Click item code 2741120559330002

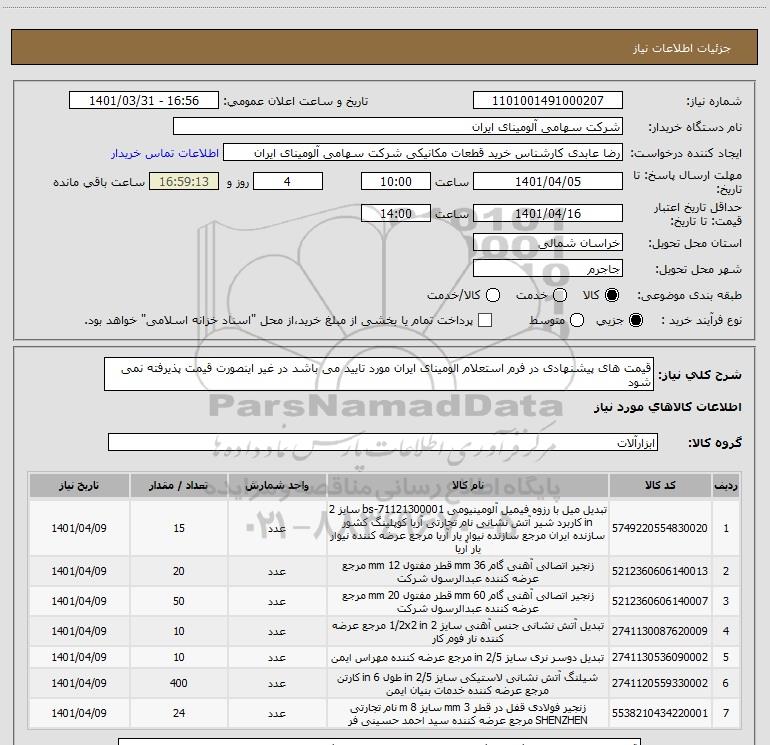tap(660, 683)
